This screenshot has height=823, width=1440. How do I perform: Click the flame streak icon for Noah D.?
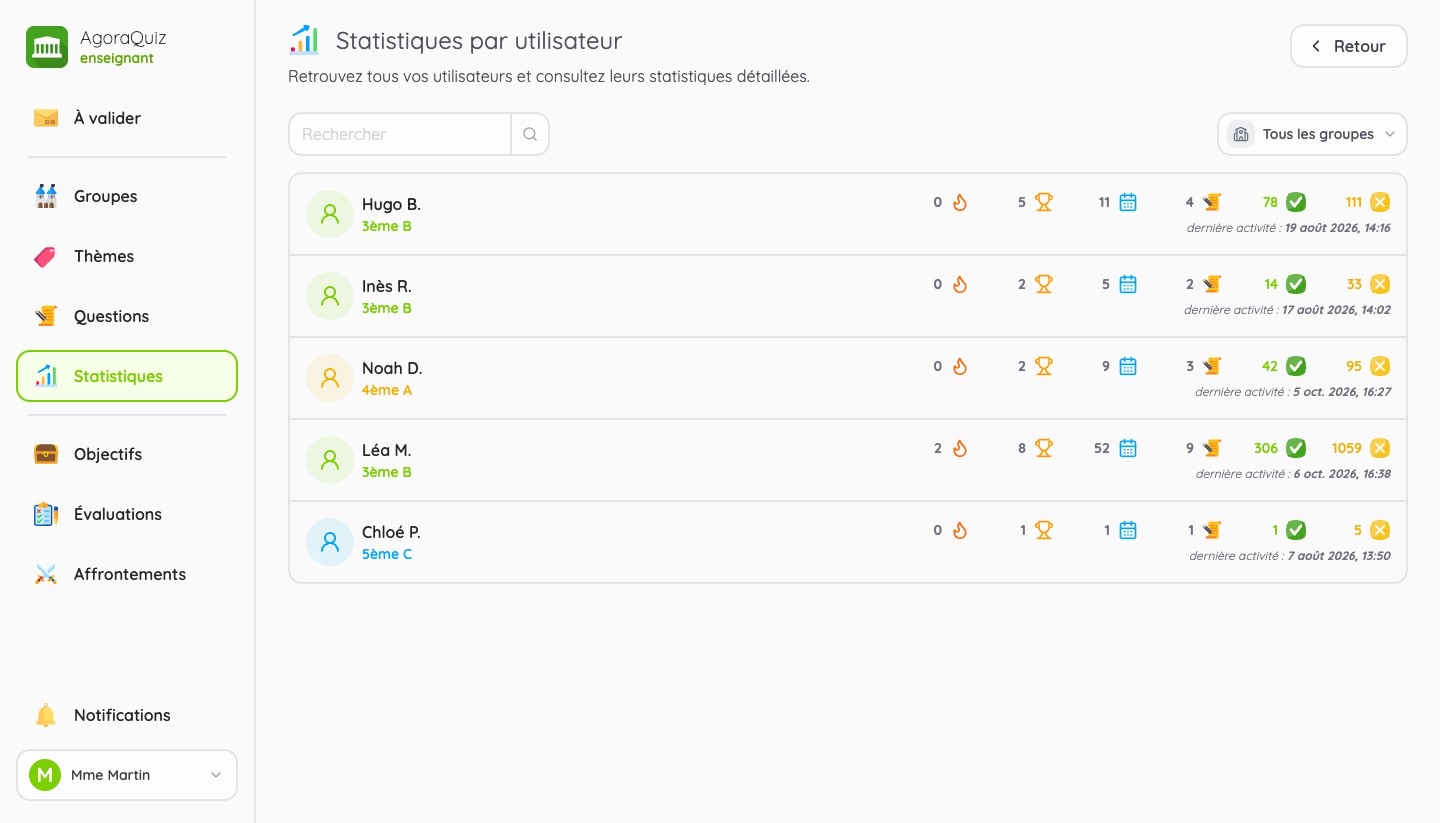click(x=960, y=366)
